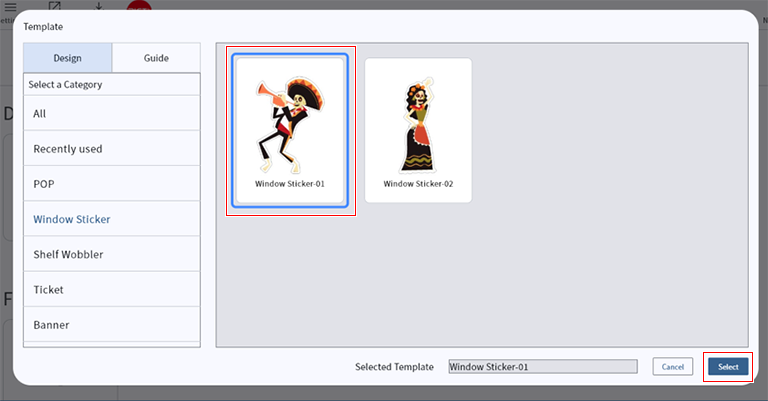Click the red circular icon in top bar
Image resolution: width=768 pixels, height=401 pixels.
coord(139,5)
